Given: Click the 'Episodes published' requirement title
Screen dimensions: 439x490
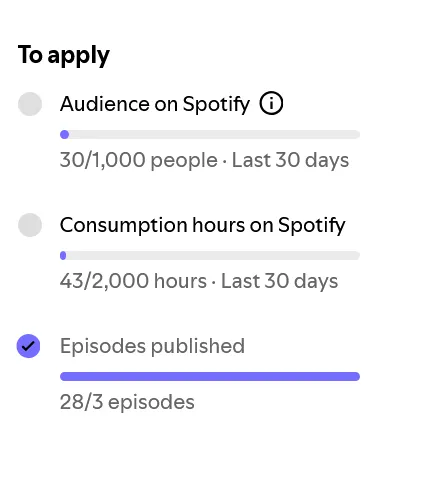Looking at the screenshot, I should click(152, 346).
